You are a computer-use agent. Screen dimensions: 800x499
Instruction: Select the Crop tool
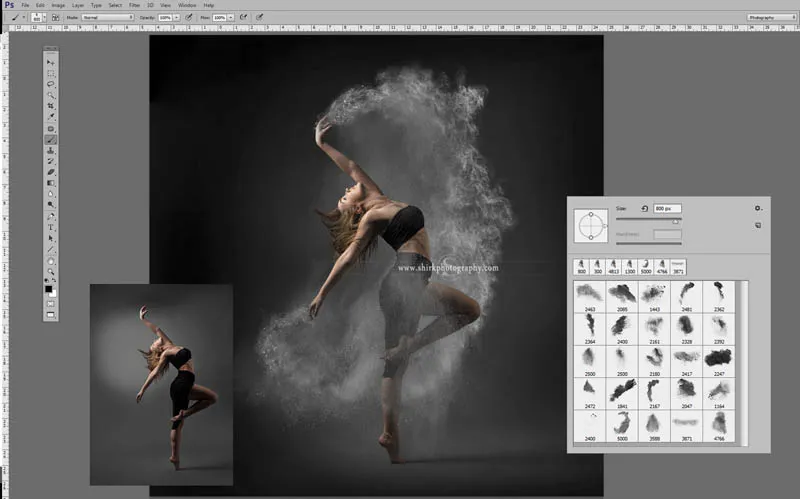click(x=50, y=106)
